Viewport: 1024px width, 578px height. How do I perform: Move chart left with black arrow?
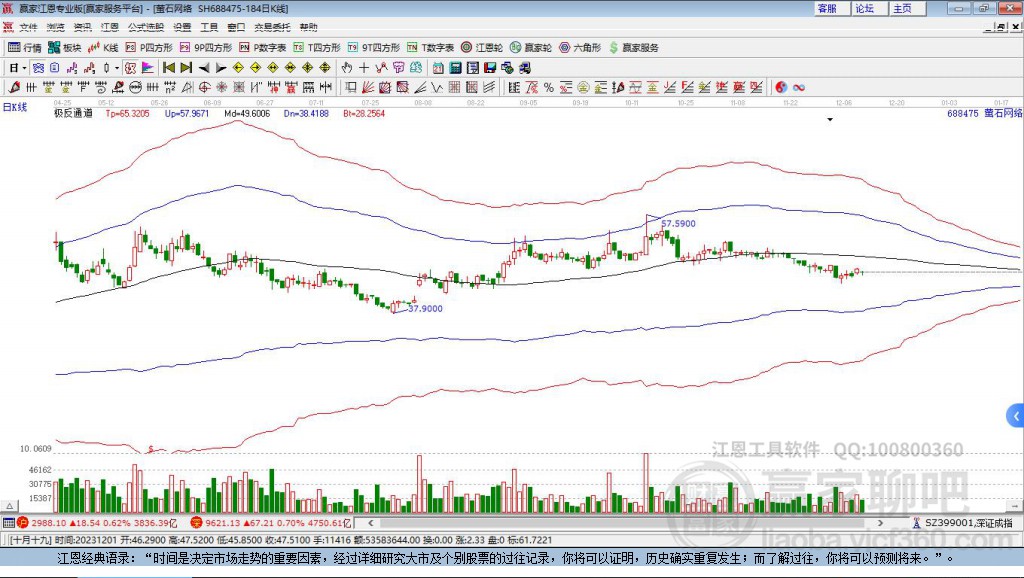coord(203,68)
